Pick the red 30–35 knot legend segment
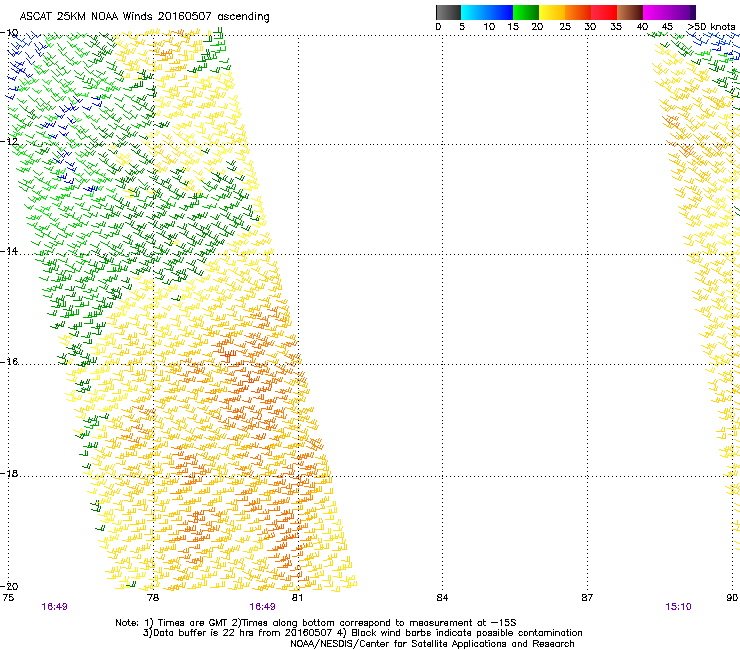This screenshot has width=740, height=650. 604,12
